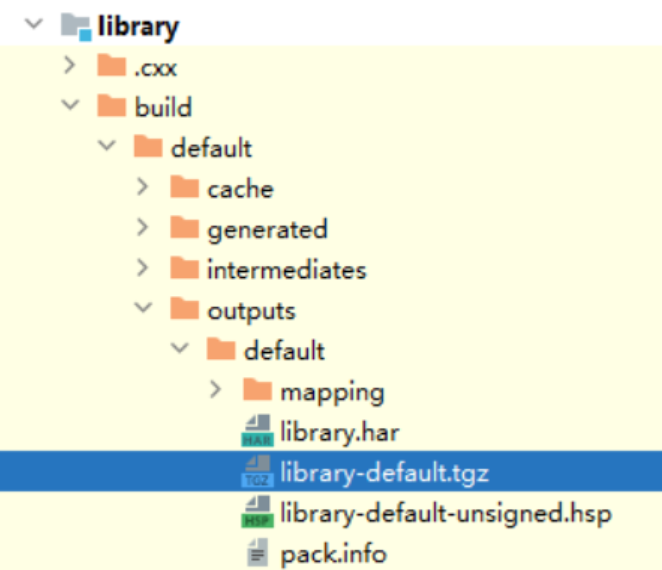This screenshot has height=570, width=662.
Task: Click the HAR file icon
Action: pos(257,432)
